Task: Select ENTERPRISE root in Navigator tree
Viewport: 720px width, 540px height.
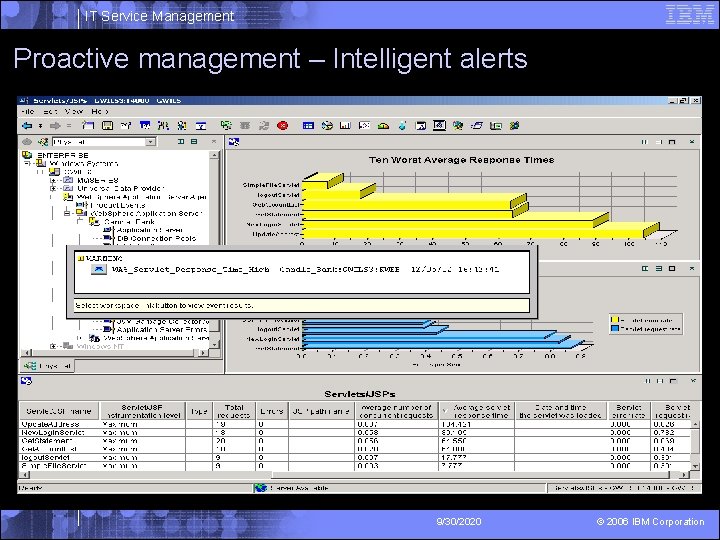Action: coord(62,155)
